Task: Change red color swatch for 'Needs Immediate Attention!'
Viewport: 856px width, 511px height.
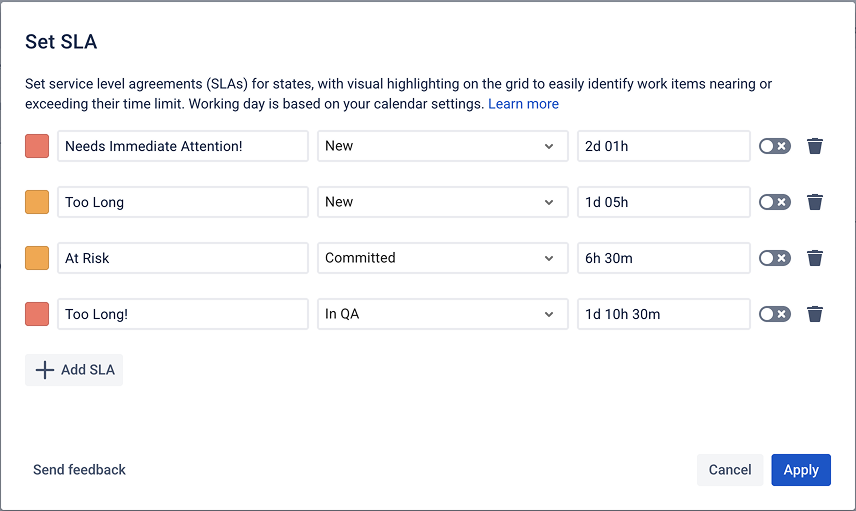Action: 37,146
